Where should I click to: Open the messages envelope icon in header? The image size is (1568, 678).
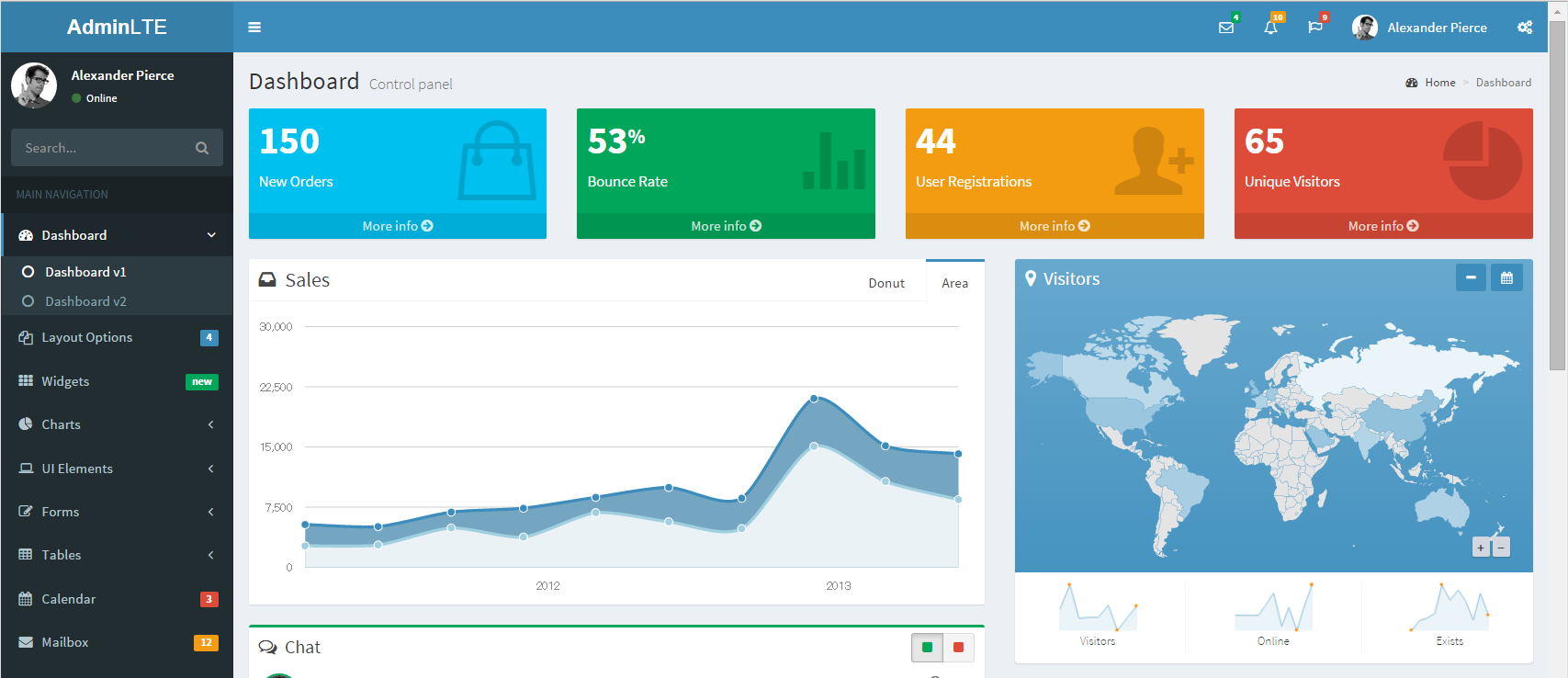[x=1226, y=28]
